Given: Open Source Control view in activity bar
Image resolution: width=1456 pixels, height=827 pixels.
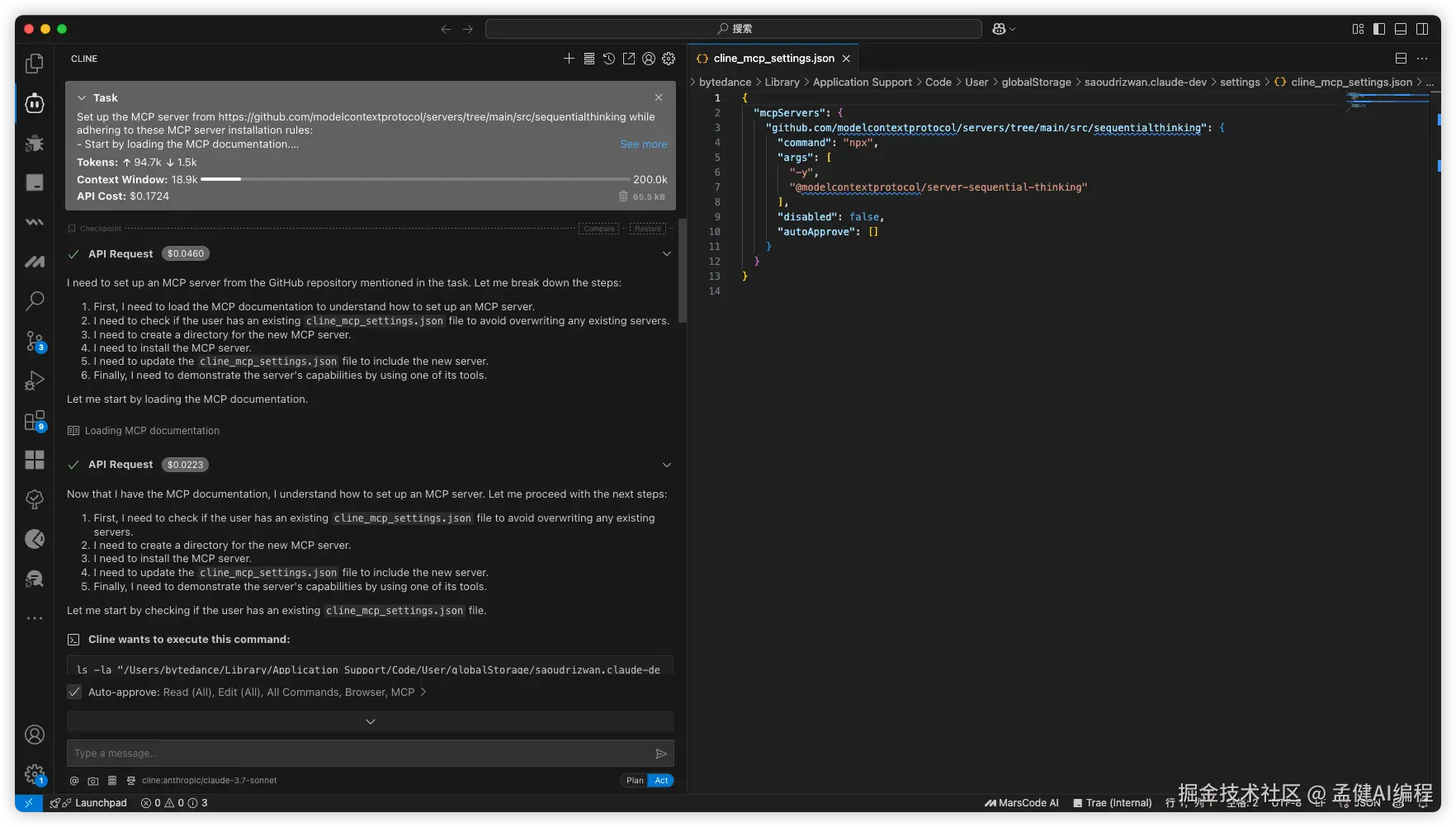Looking at the screenshot, I should pos(35,341).
